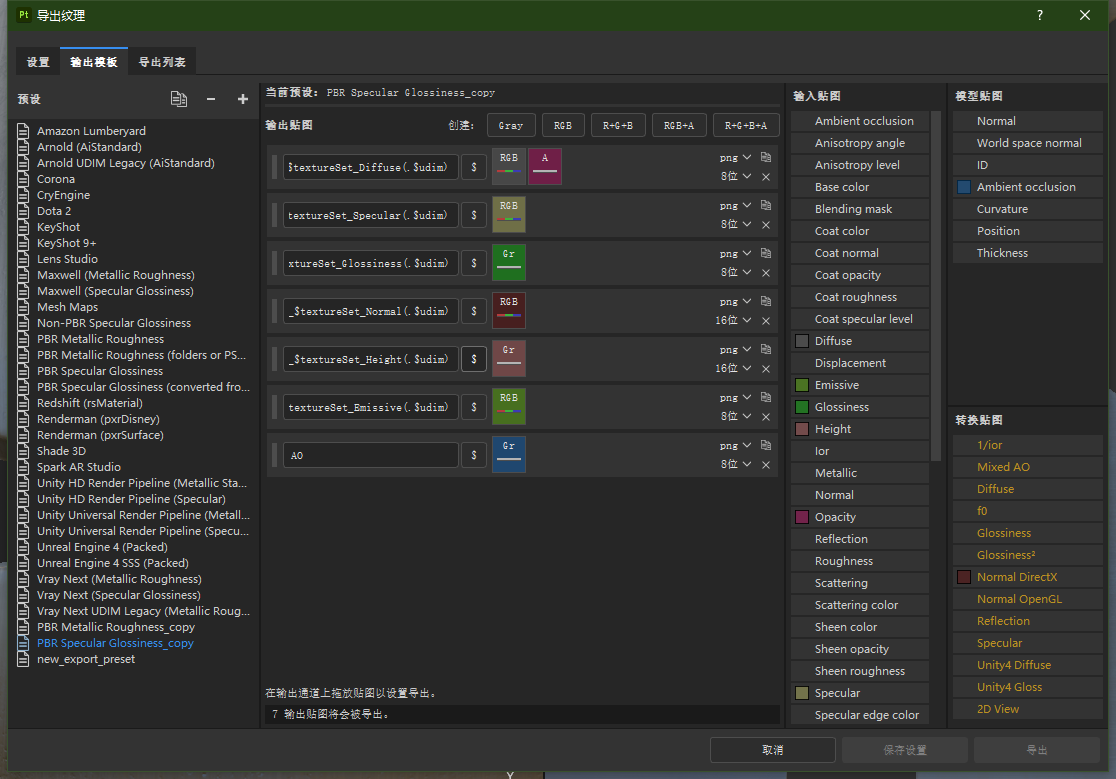Open 16-bit depth dropdown for Height row
Image resolution: width=1116 pixels, height=779 pixels.
(x=733, y=368)
